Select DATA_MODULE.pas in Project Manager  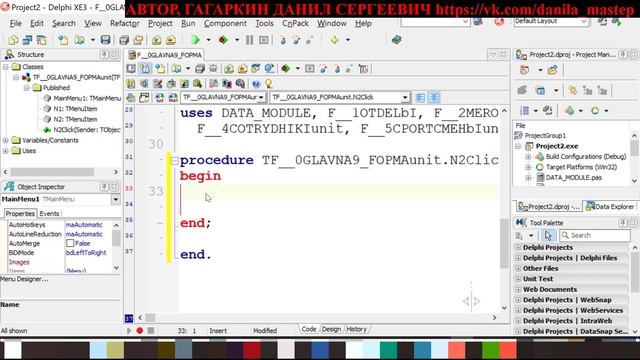573,178
